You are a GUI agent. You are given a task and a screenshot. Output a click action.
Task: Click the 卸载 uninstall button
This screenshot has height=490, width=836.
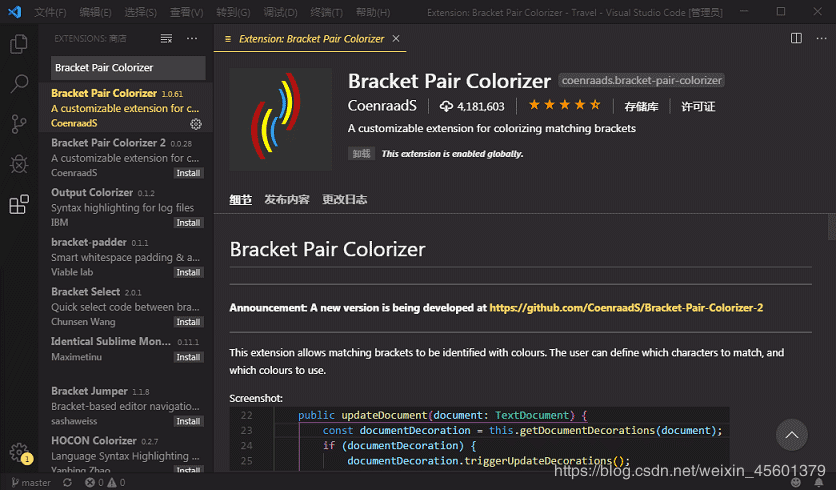point(361,154)
